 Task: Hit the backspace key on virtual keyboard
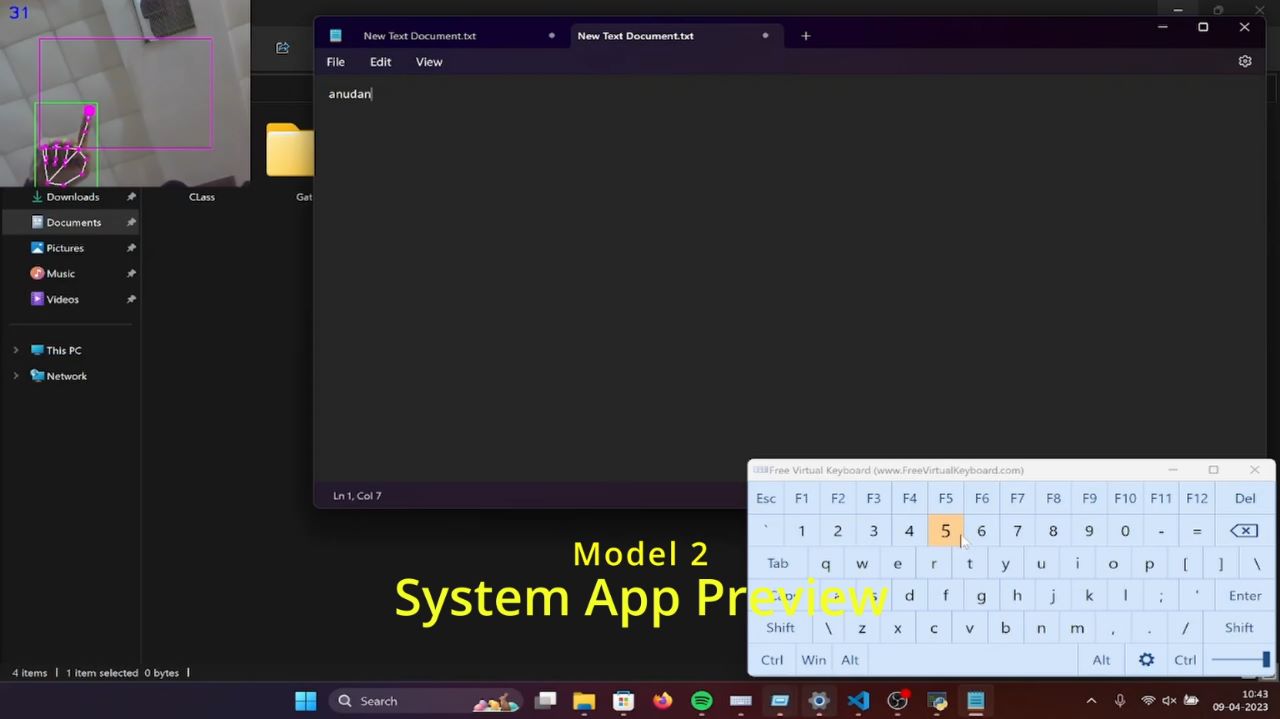pyautogui.click(x=1244, y=531)
